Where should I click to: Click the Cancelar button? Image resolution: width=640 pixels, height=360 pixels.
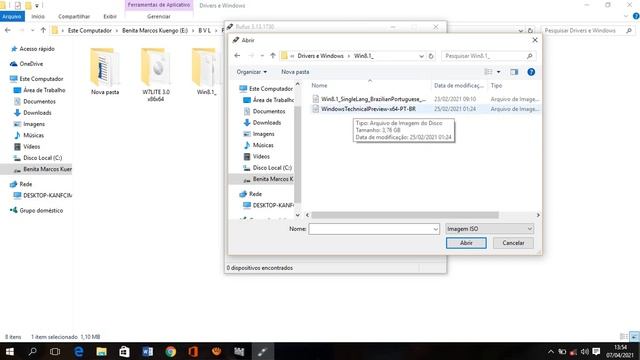click(513, 243)
